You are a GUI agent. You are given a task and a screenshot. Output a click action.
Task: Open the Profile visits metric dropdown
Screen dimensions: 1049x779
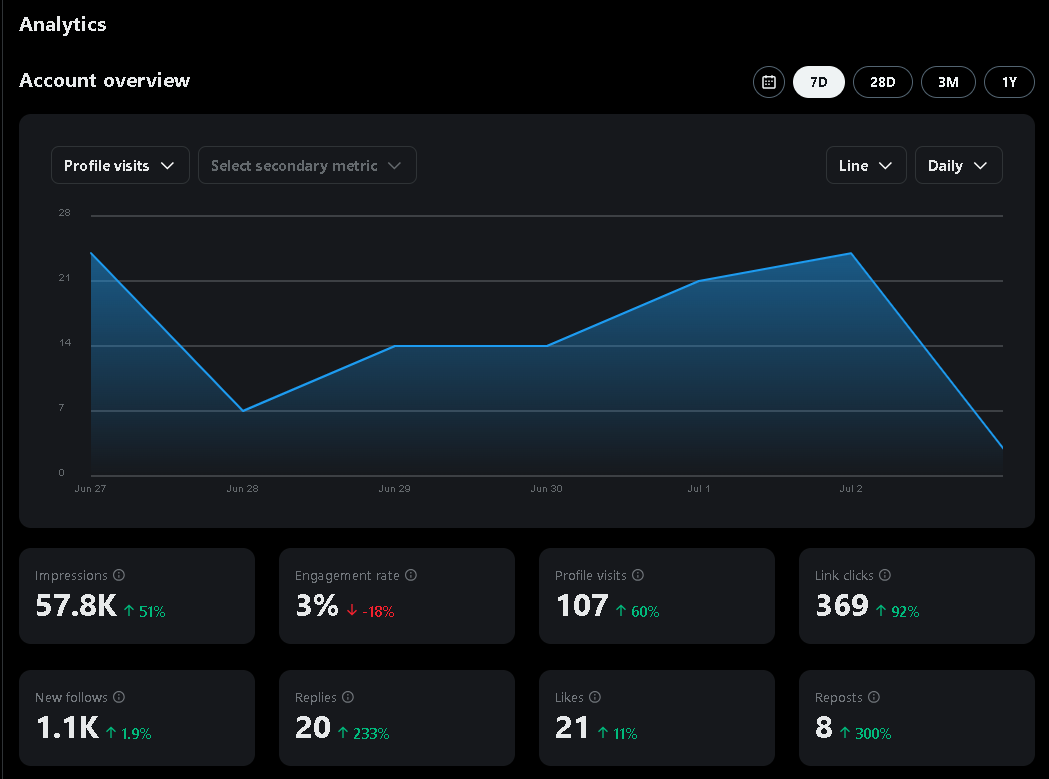coord(120,164)
